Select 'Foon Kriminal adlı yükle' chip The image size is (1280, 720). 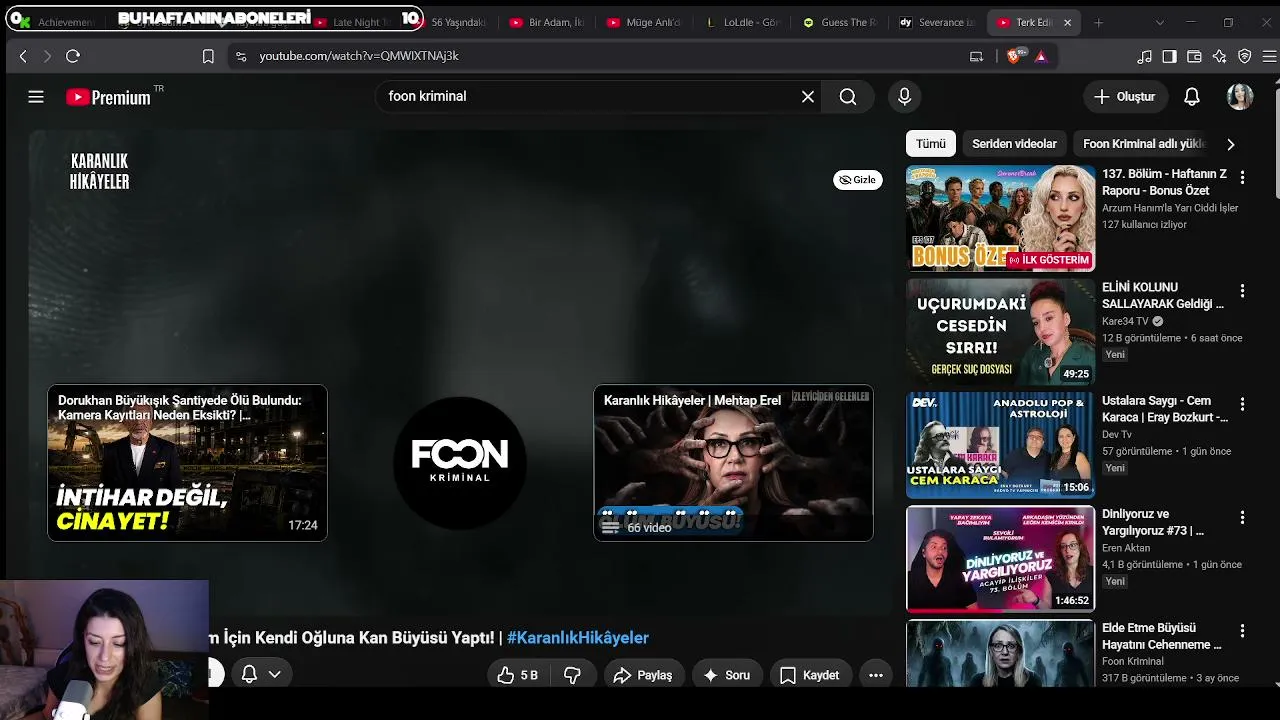[x=1145, y=144]
